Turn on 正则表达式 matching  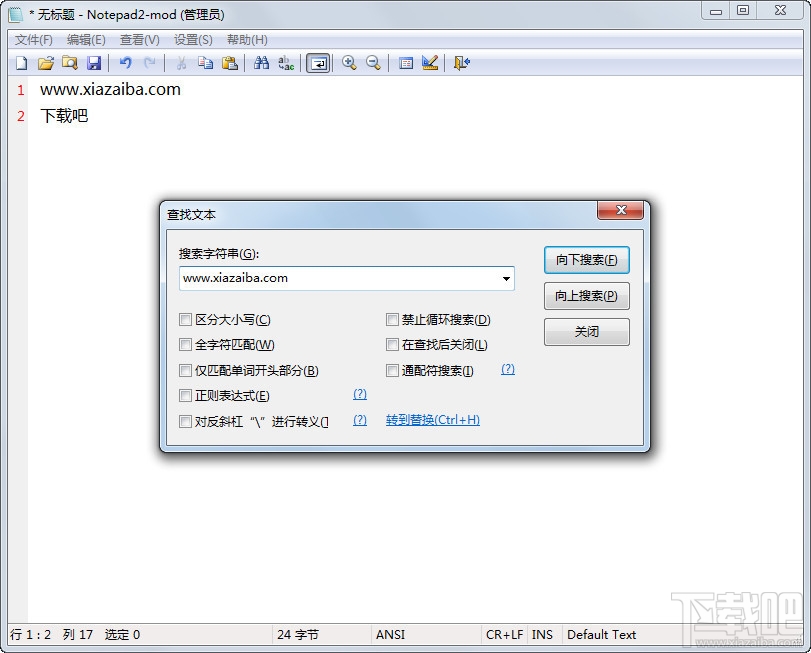185,395
